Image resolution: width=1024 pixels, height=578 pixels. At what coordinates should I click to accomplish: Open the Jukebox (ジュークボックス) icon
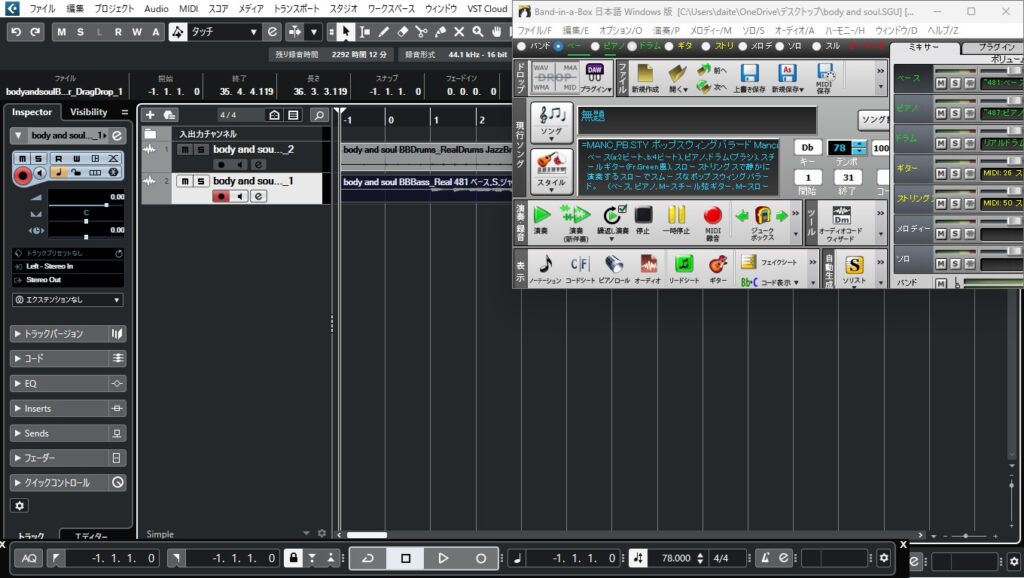(x=762, y=222)
